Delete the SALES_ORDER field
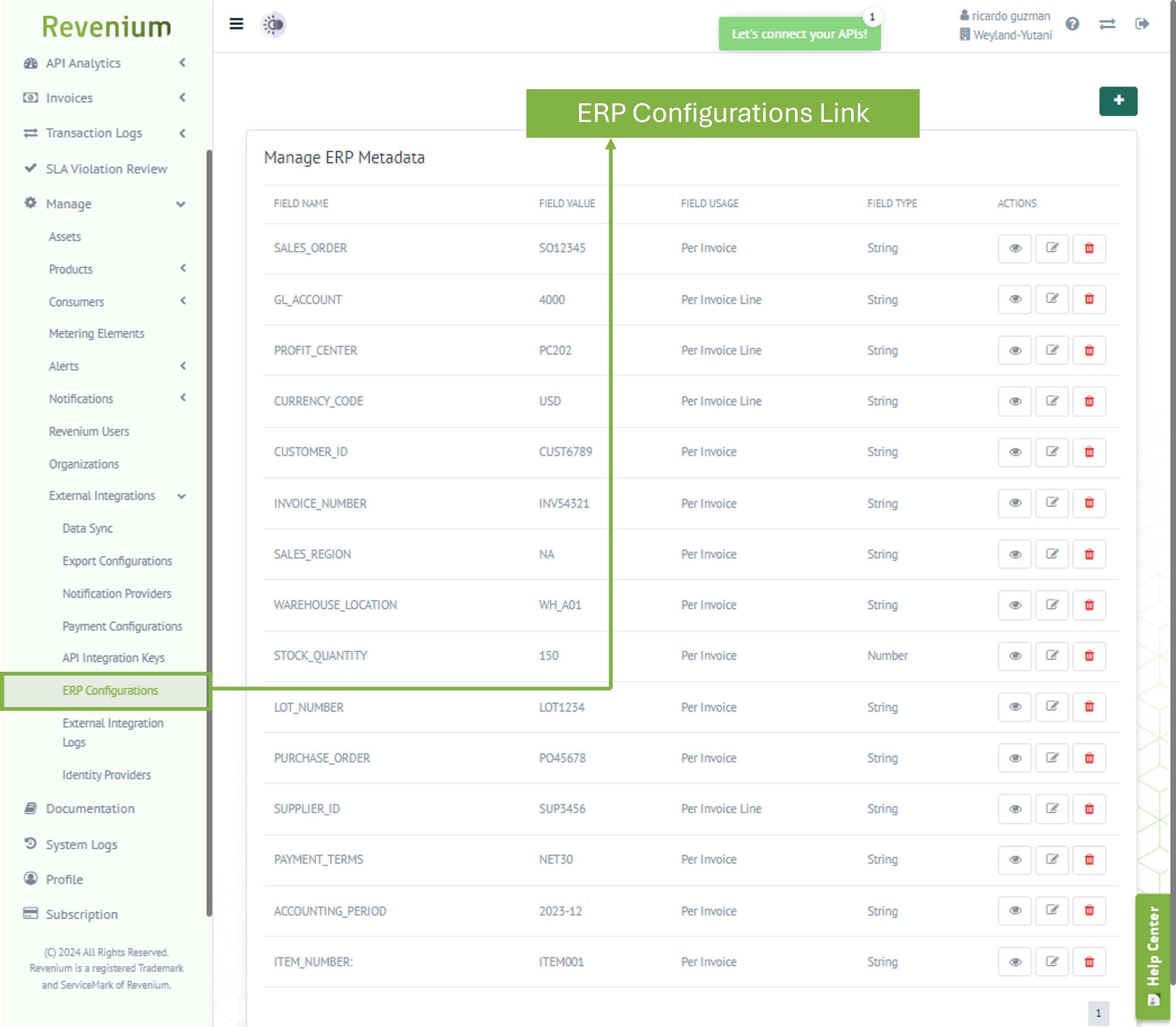Screen dimensions: 1176x1027 [x=1089, y=248]
